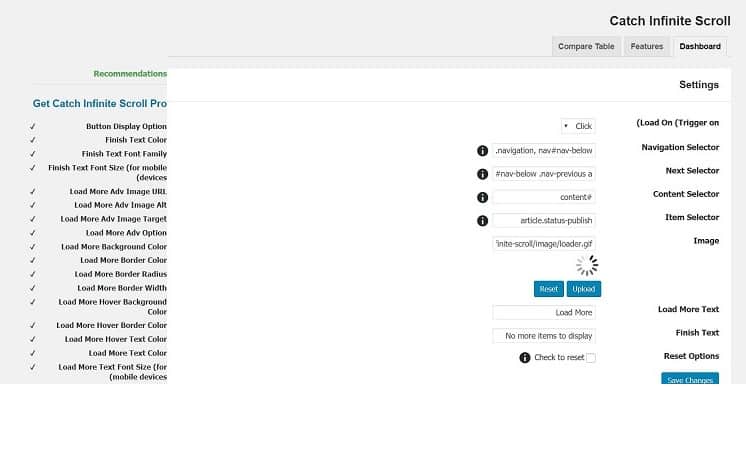Click Load More Border Color text
Viewport: 746px width, 450px height.
click(x=123, y=261)
